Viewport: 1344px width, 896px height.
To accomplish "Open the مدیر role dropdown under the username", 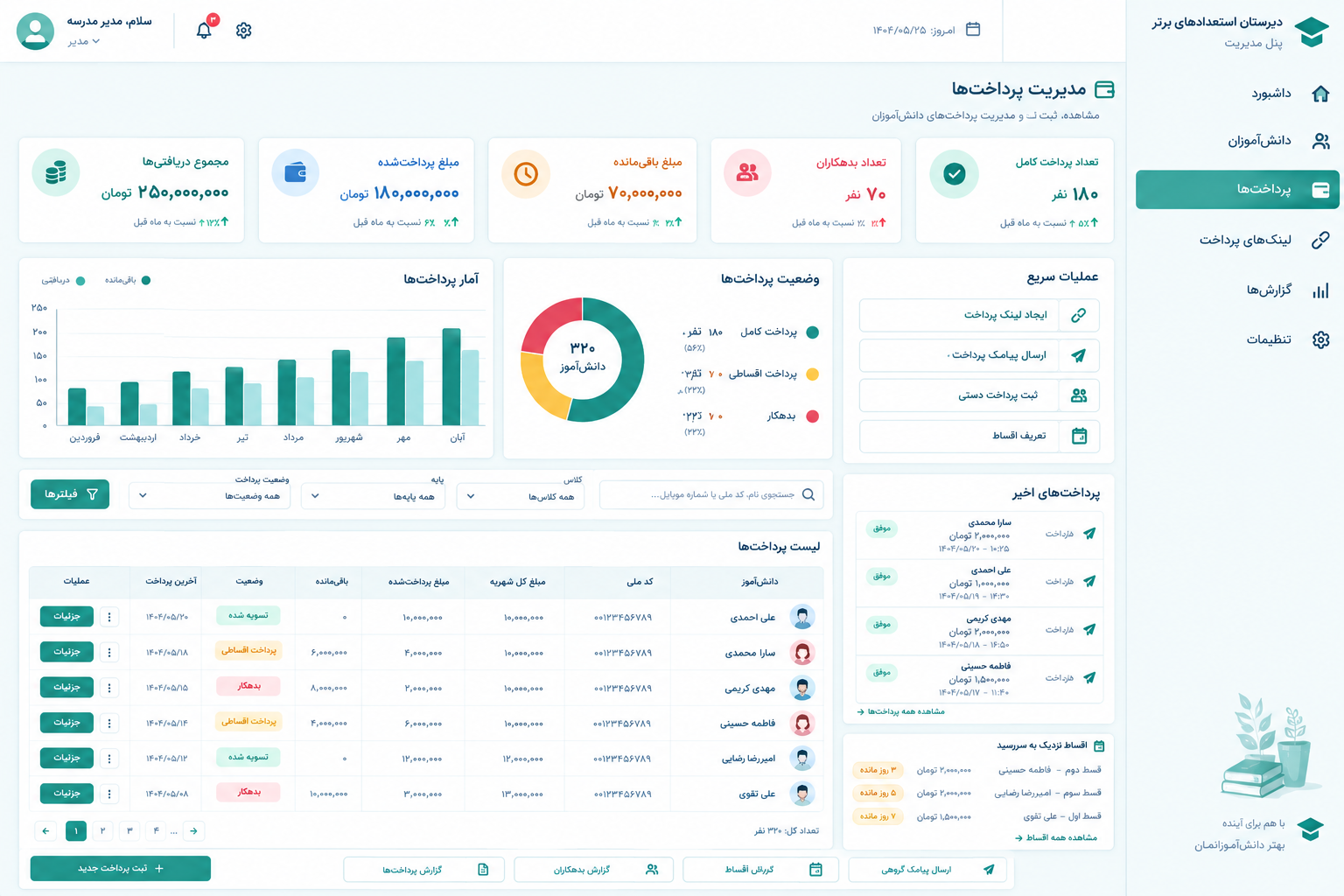I will point(84,41).
